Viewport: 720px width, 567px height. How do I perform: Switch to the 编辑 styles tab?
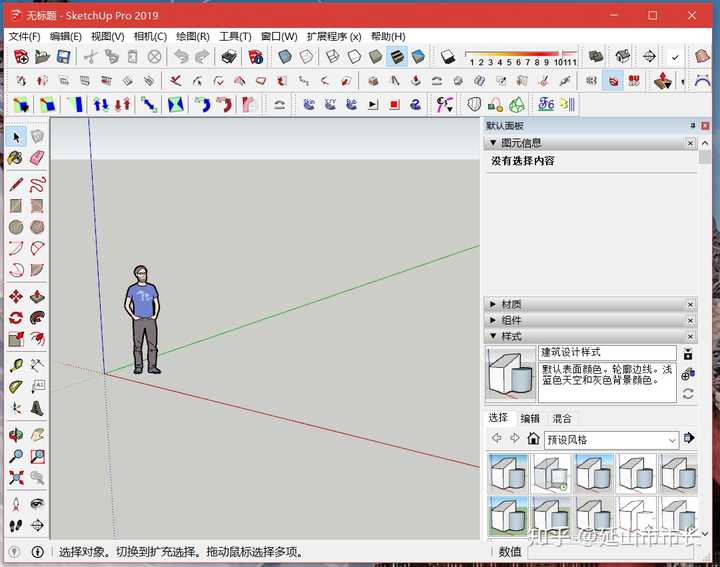[530, 418]
